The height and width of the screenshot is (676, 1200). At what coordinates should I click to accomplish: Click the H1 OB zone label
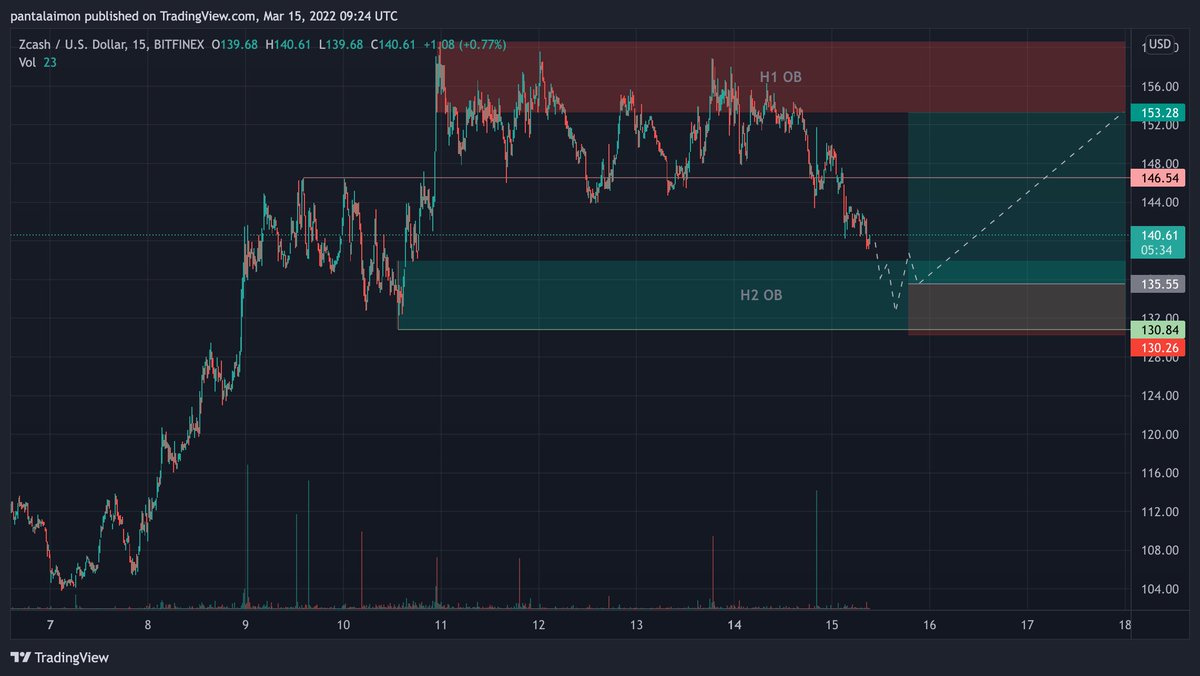coord(780,77)
